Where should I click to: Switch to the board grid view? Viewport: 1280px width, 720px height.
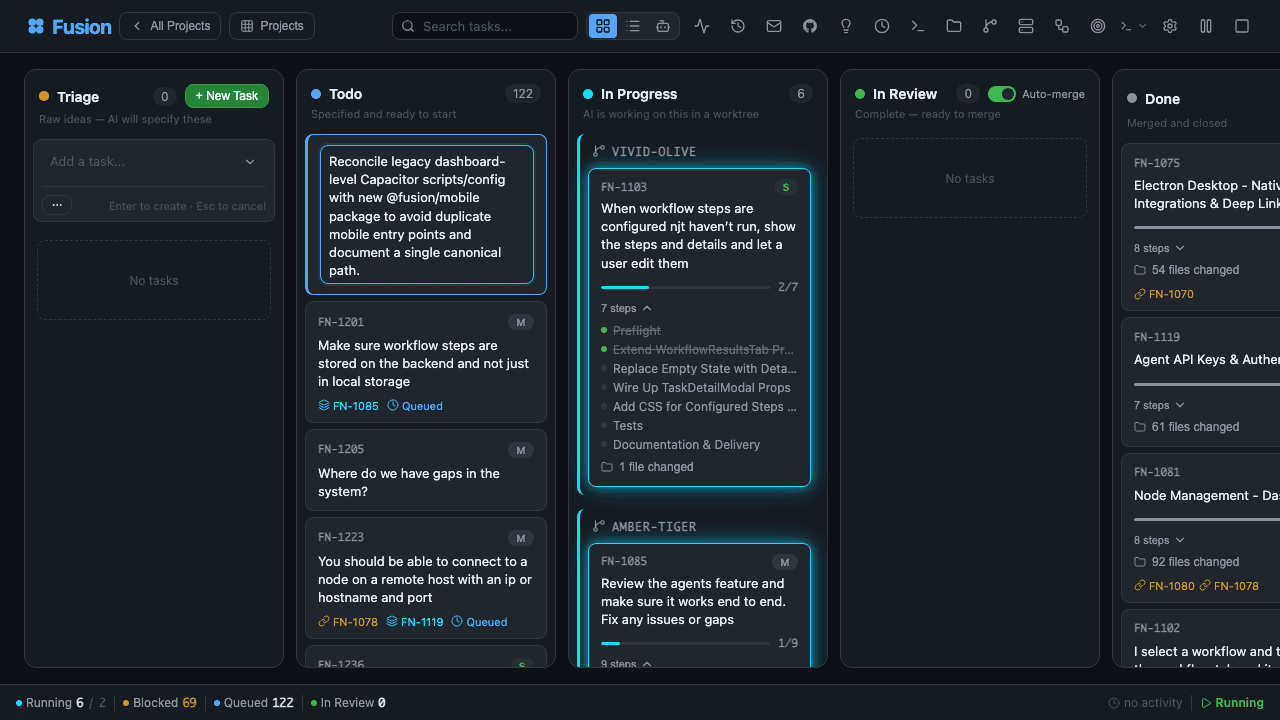(x=603, y=26)
